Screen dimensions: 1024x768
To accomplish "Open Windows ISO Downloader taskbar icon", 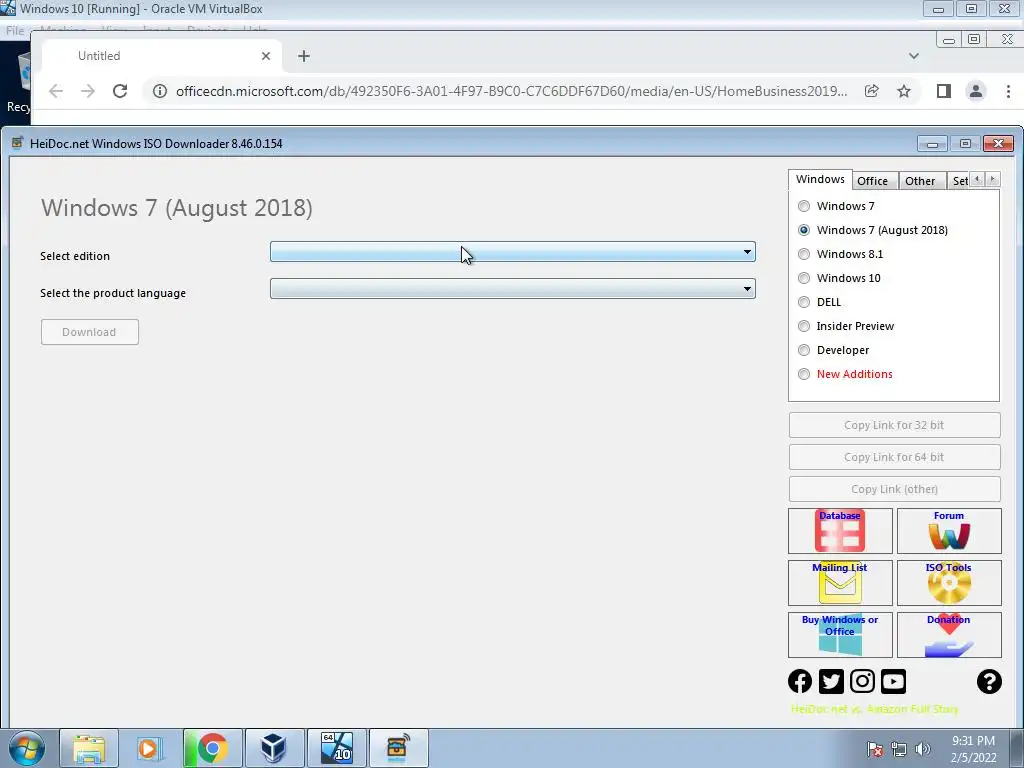I will [397, 748].
